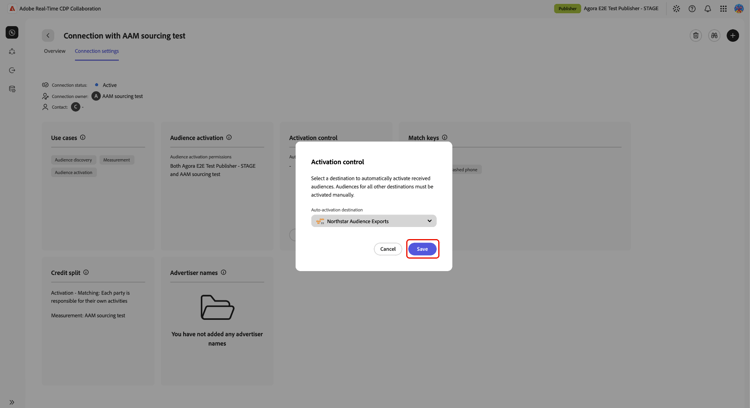Click the Audience activation tag
The image size is (750, 408).
pos(74,172)
